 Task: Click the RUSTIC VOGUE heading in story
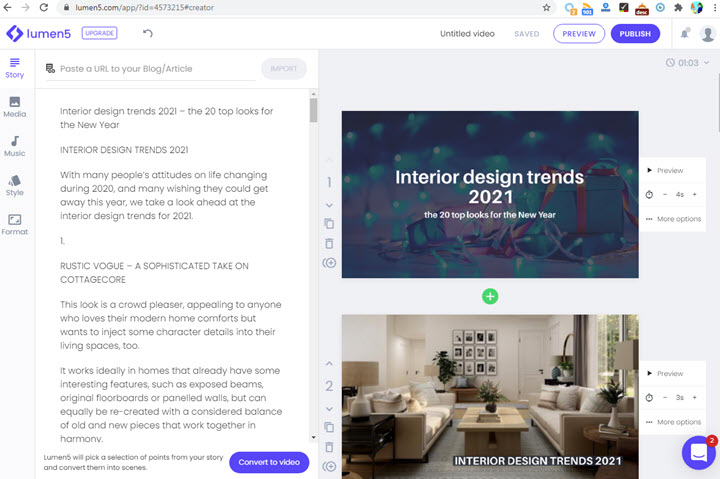[x=154, y=273]
